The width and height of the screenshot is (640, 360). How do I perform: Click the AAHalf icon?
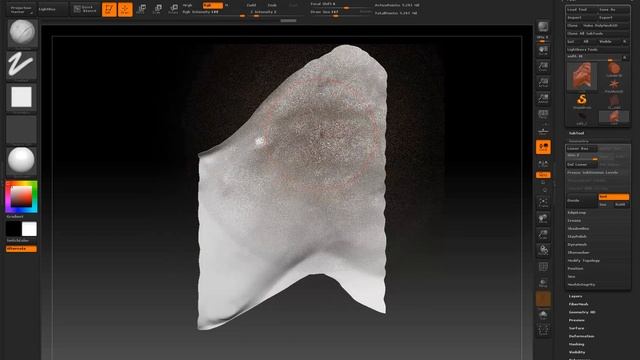pyautogui.click(x=543, y=98)
